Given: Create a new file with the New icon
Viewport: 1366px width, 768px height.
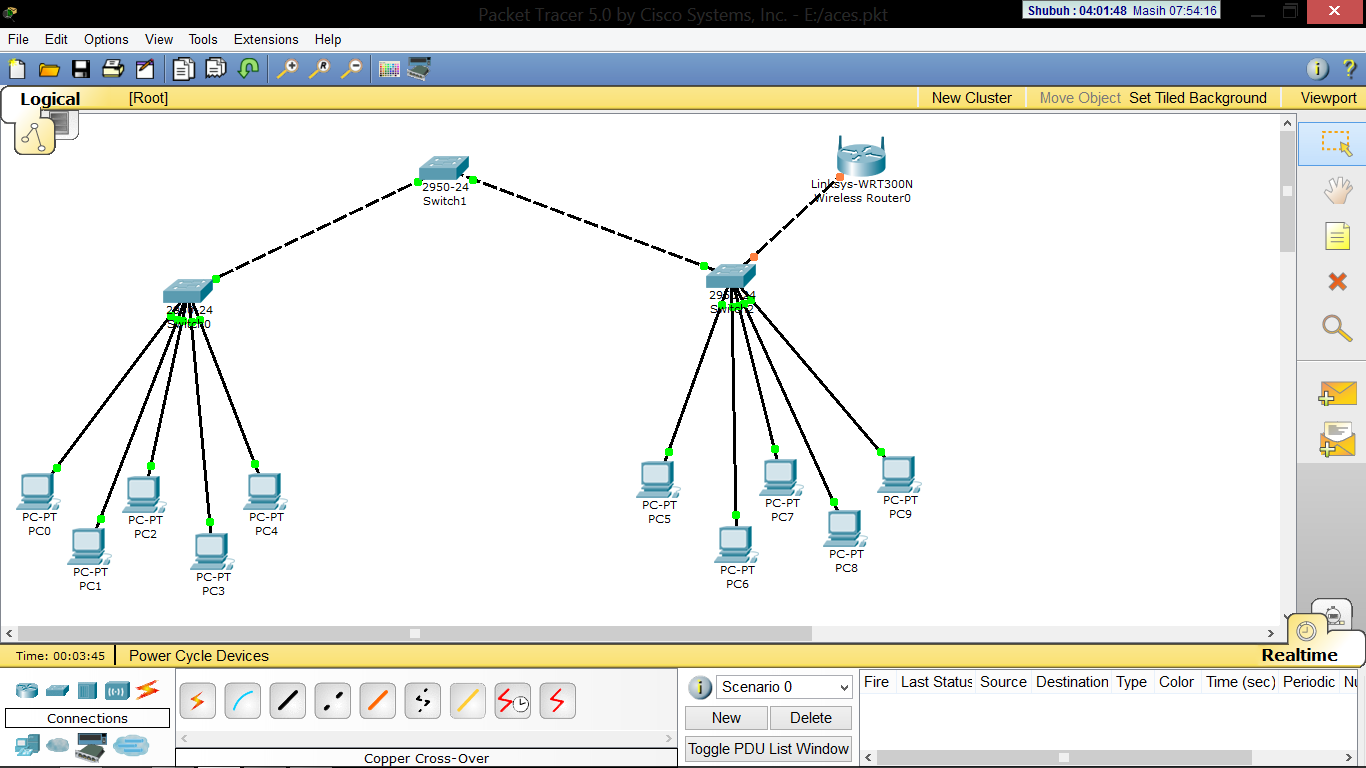Looking at the screenshot, I should coord(17,69).
